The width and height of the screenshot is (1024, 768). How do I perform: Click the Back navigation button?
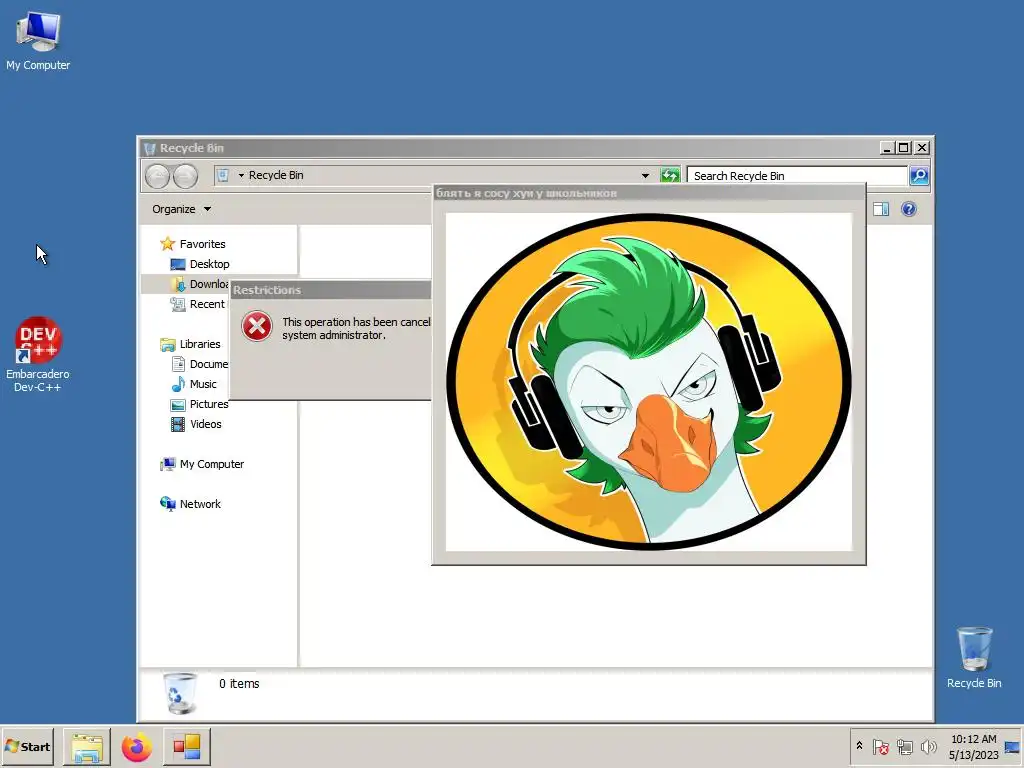[157, 176]
